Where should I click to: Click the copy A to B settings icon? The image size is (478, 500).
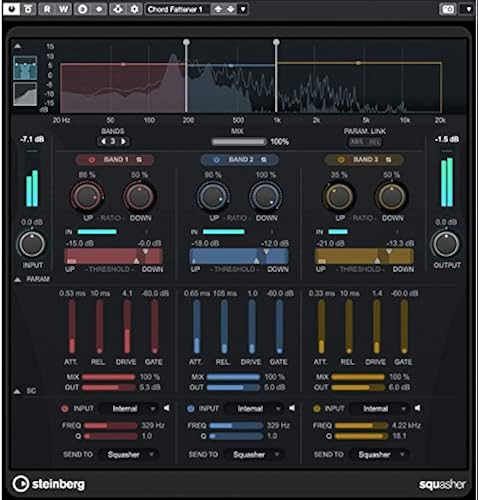point(99,9)
